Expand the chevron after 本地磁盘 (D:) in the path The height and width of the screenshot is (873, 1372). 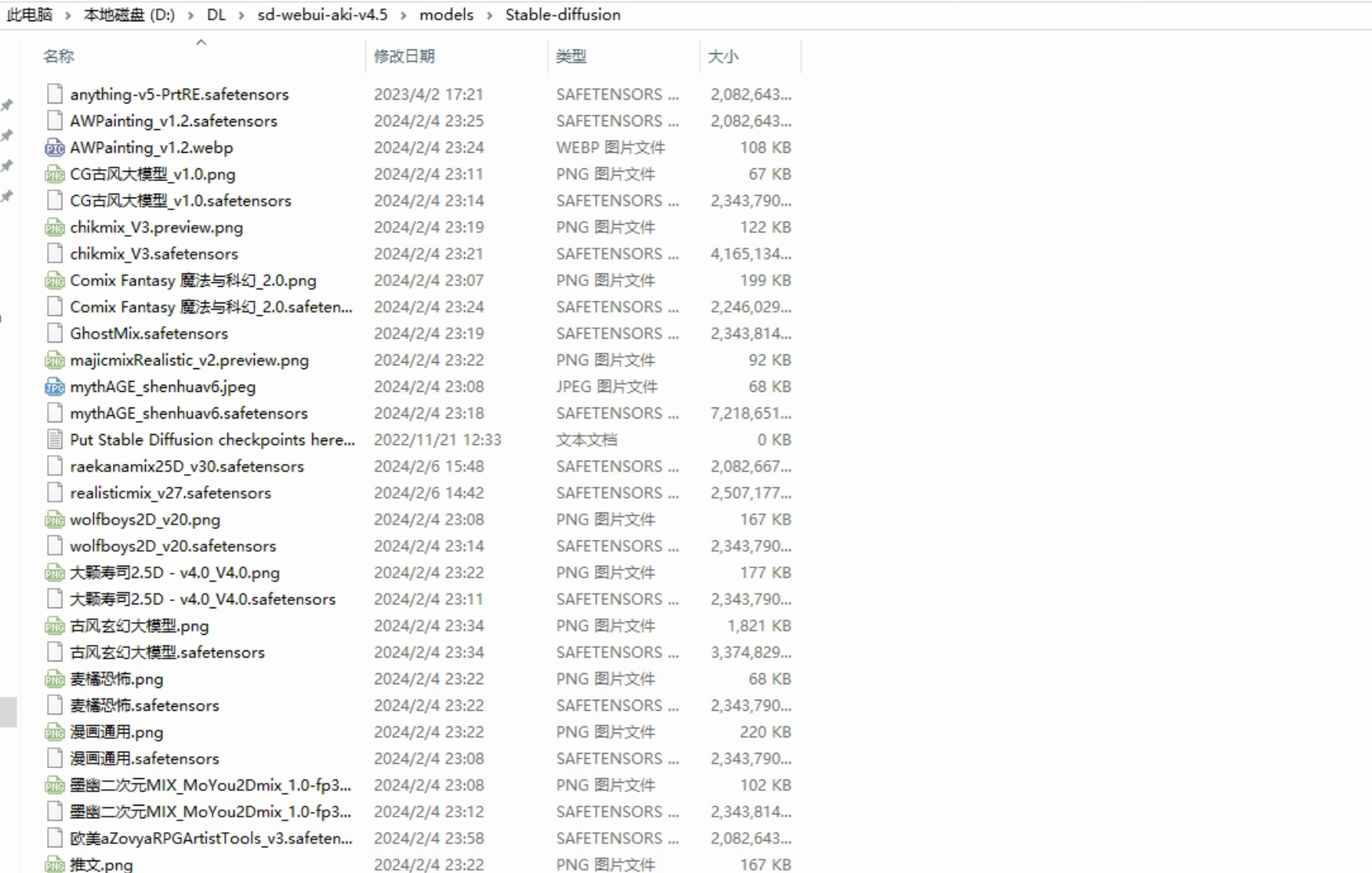[x=191, y=15]
